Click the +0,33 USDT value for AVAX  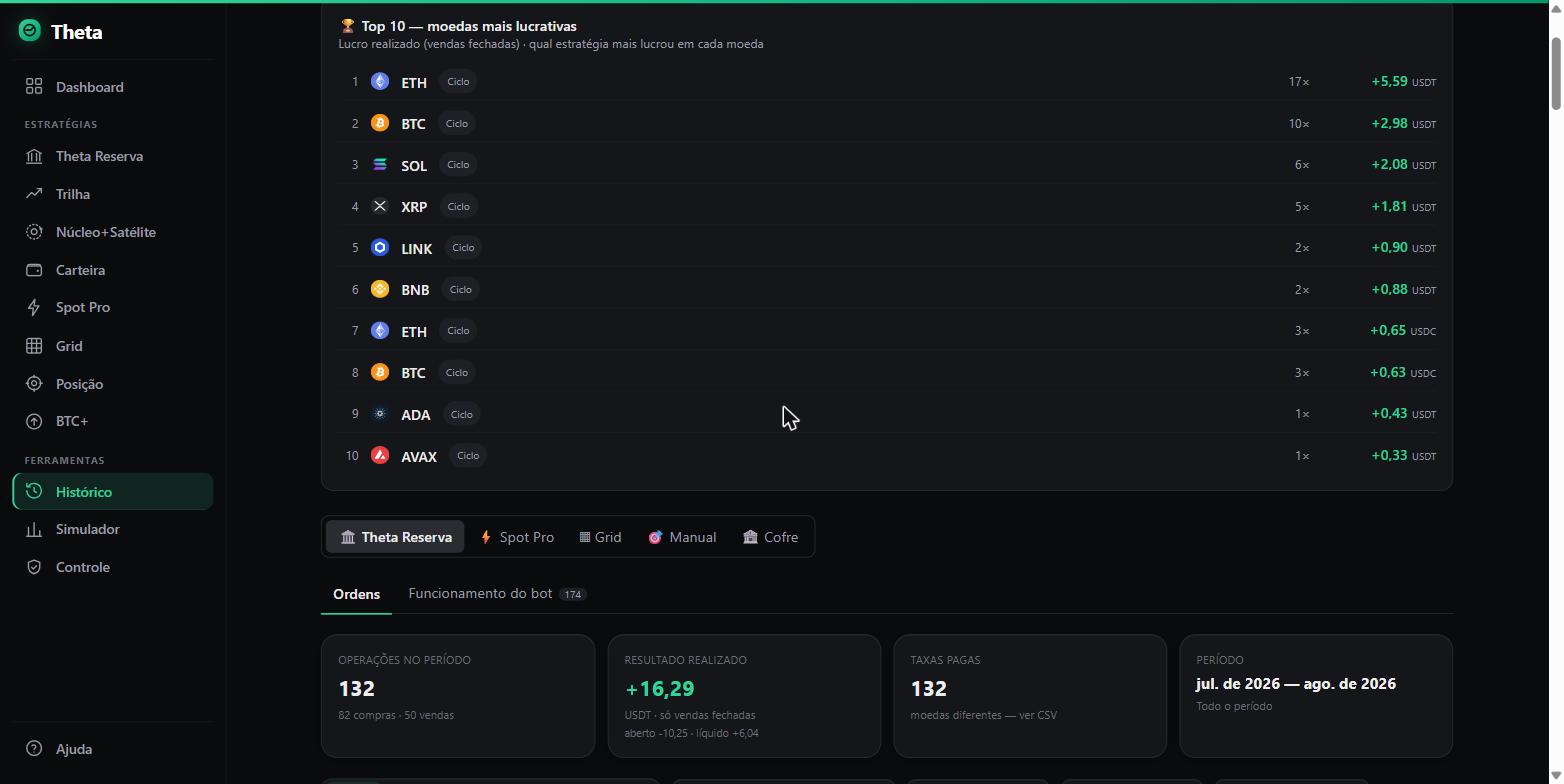[x=1403, y=455]
